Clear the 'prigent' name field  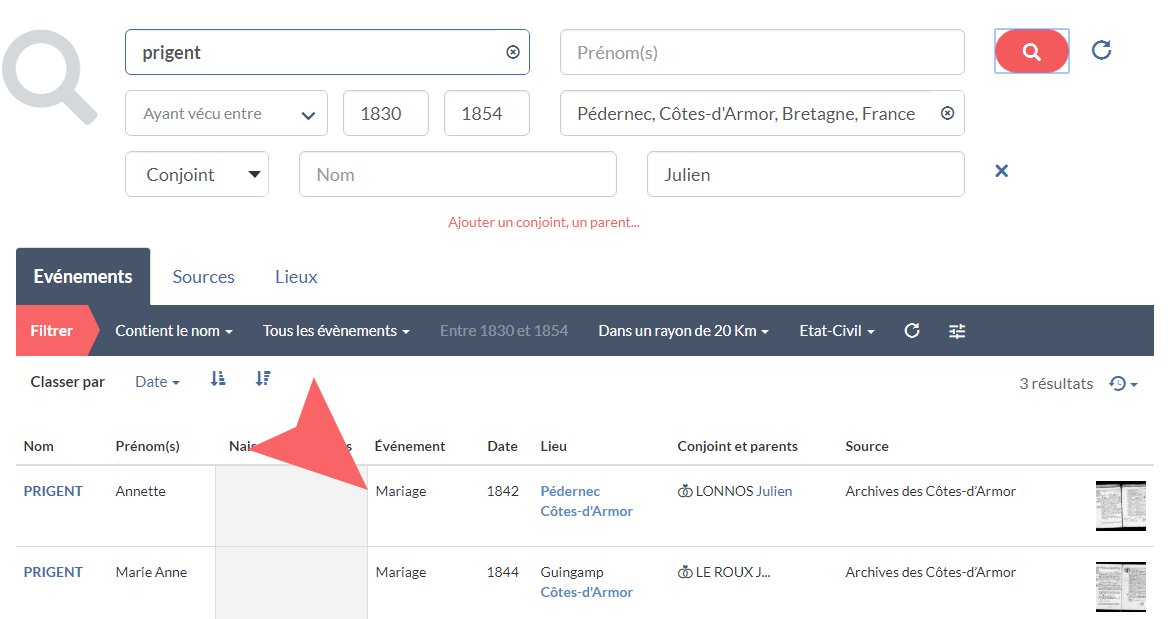click(513, 52)
